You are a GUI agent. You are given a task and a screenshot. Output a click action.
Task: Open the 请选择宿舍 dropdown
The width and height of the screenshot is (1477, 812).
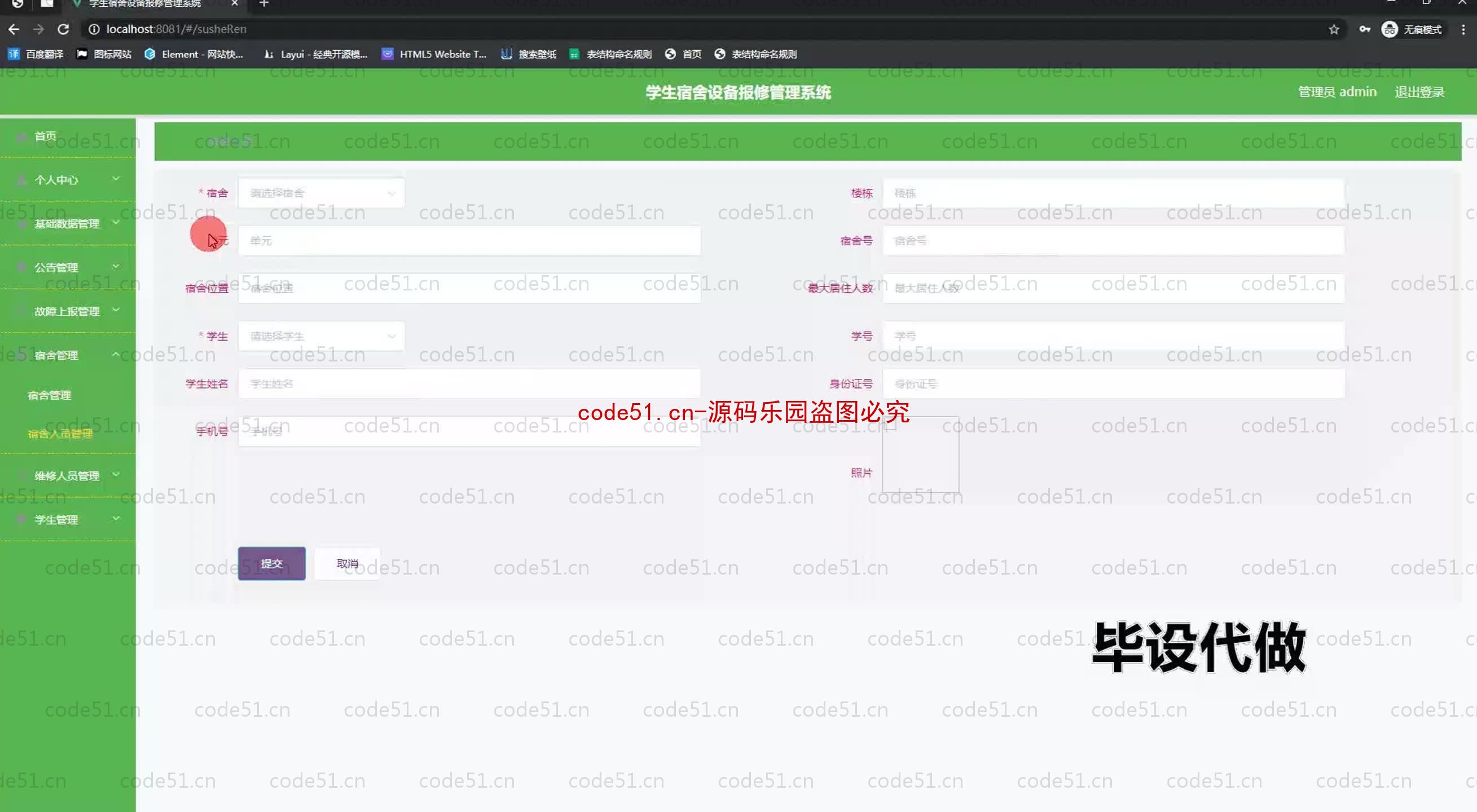pyautogui.click(x=322, y=193)
